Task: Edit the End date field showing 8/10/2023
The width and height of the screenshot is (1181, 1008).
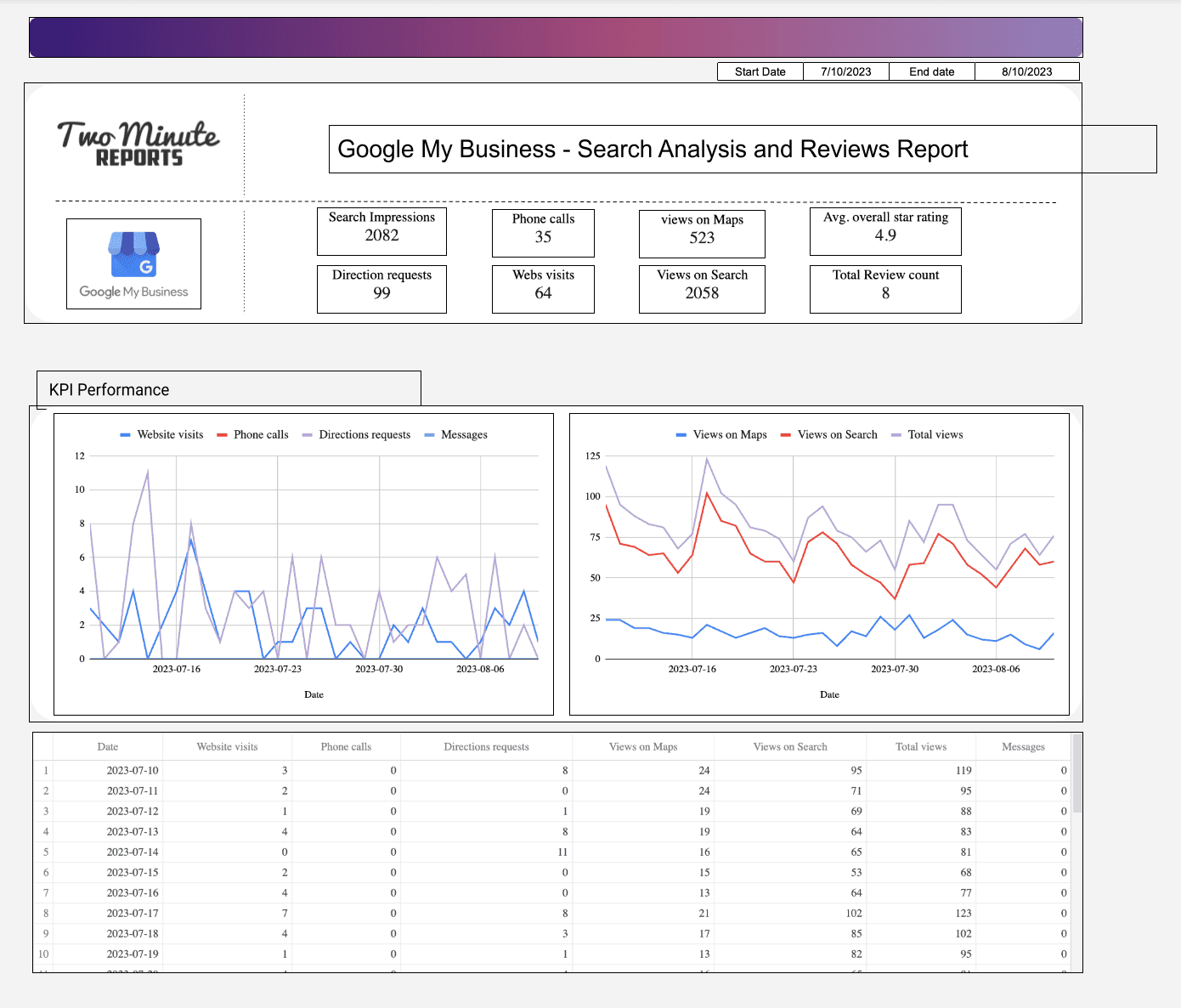Action: click(1027, 71)
